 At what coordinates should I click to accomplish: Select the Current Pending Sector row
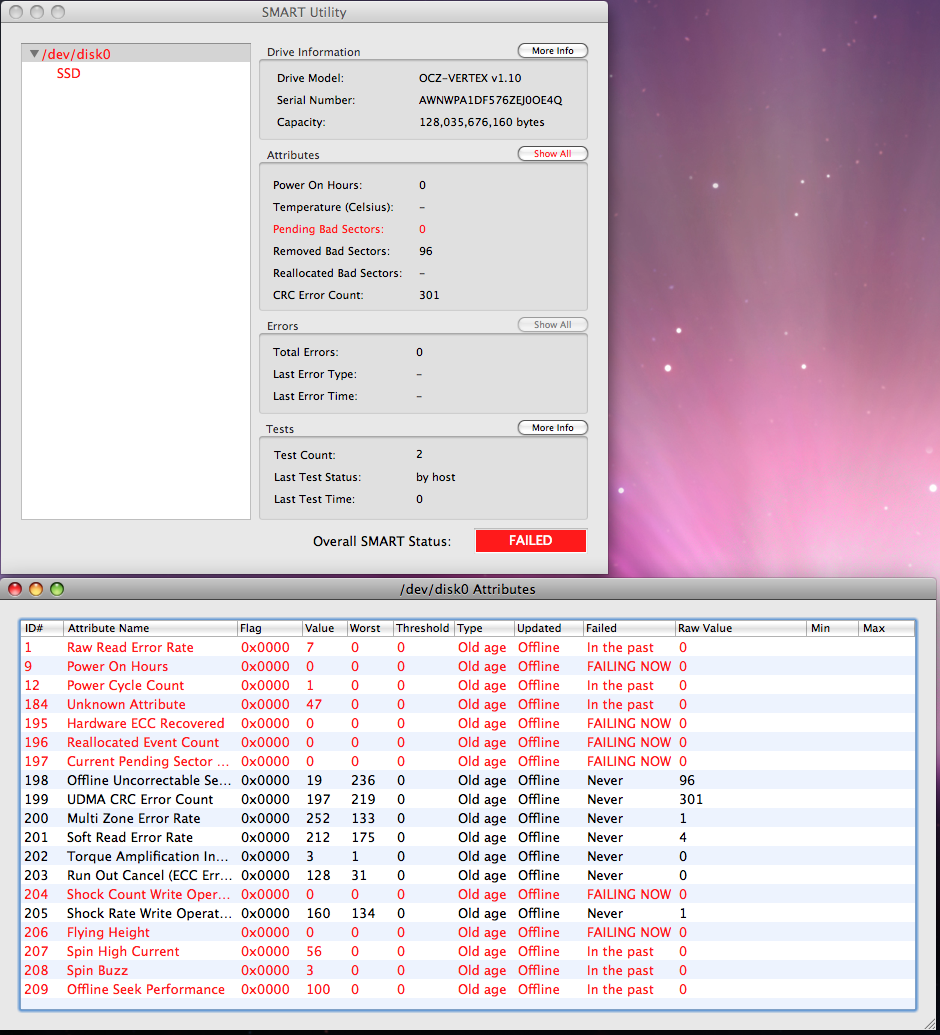point(468,762)
